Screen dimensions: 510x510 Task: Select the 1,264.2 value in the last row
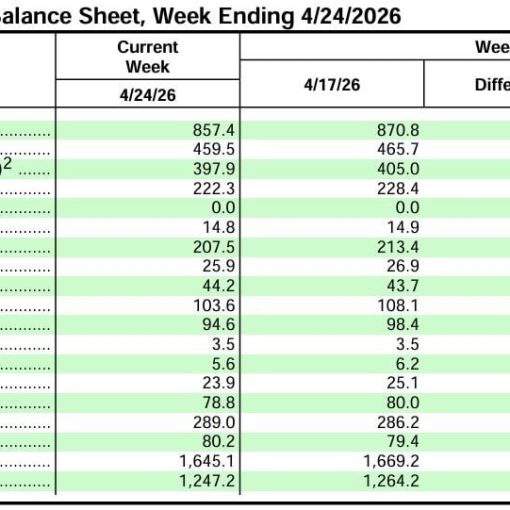(391, 481)
